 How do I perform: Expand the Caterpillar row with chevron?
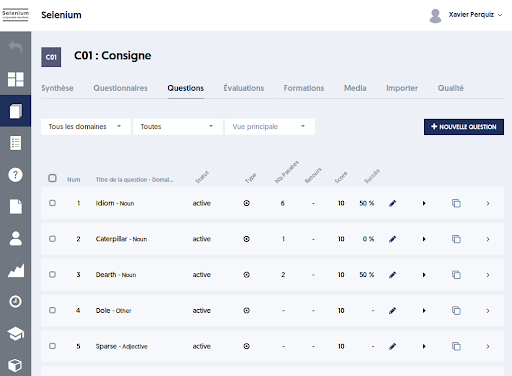point(488,239)
